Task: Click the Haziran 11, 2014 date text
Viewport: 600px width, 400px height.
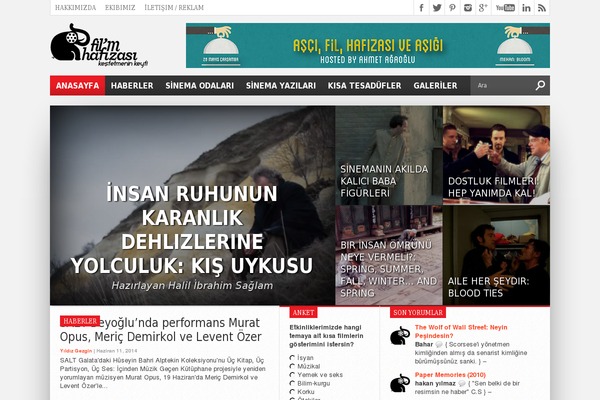Action: pyautogui.click(x=117, y=351)
